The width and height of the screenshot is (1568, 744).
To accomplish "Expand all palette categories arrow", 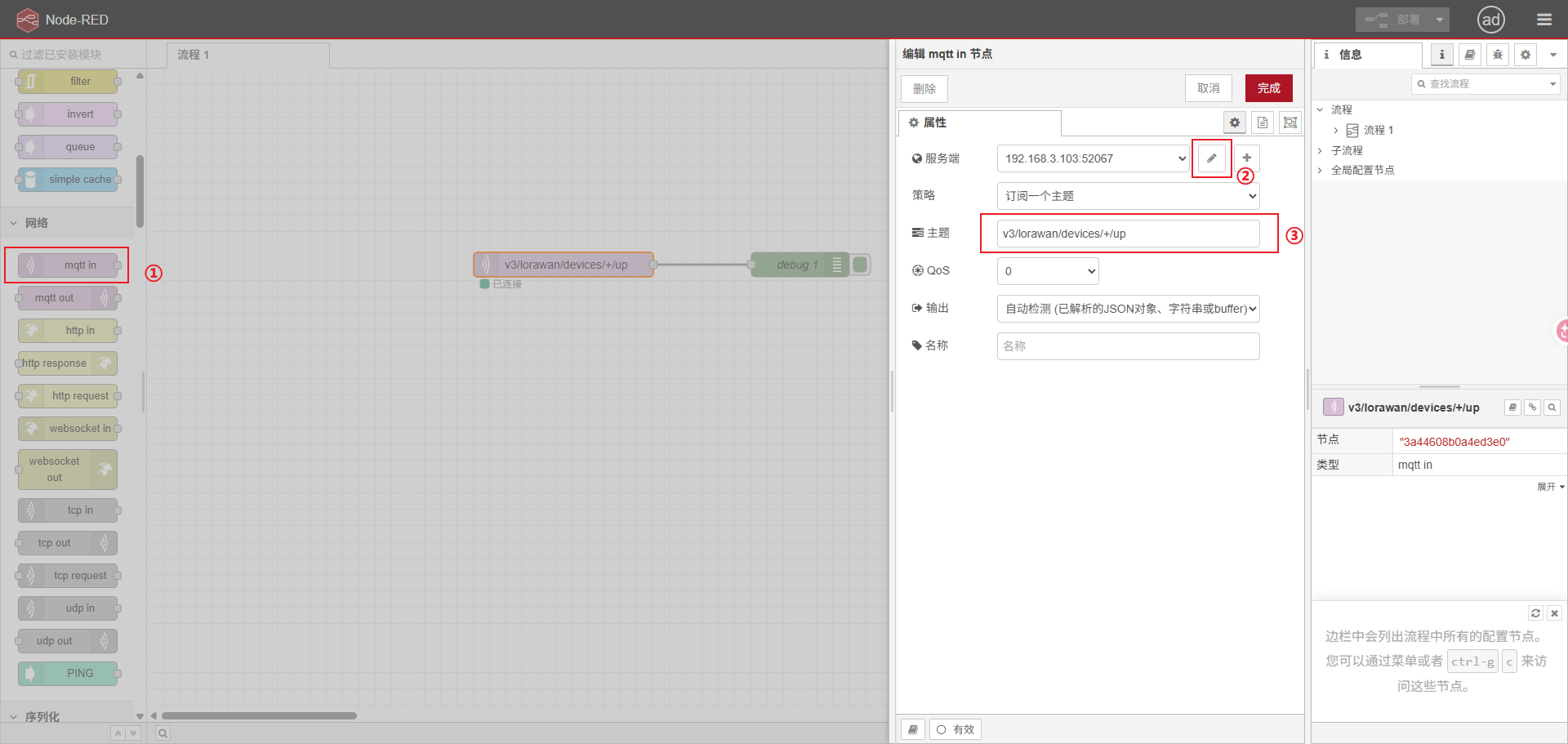I will 133,733.
